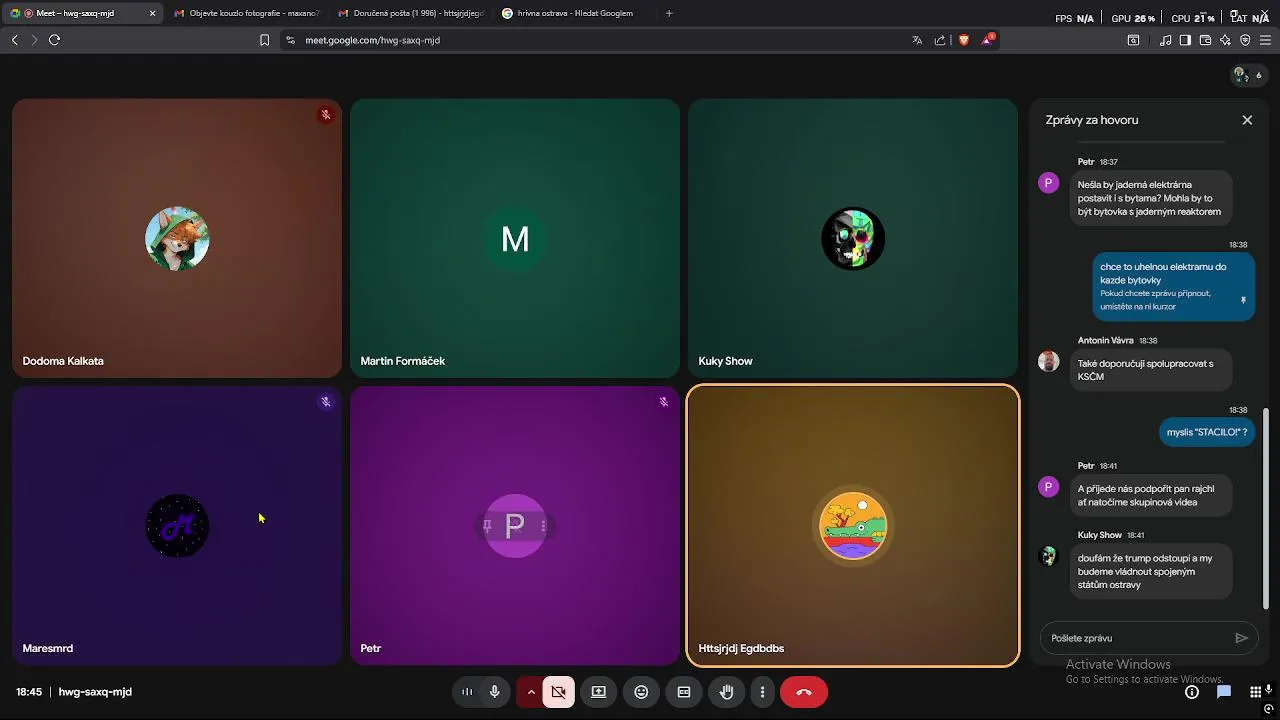This screenshot has width=1280, height=720.
Task: Click the Maresmrd participant avatar
Action: pos(177,526)
